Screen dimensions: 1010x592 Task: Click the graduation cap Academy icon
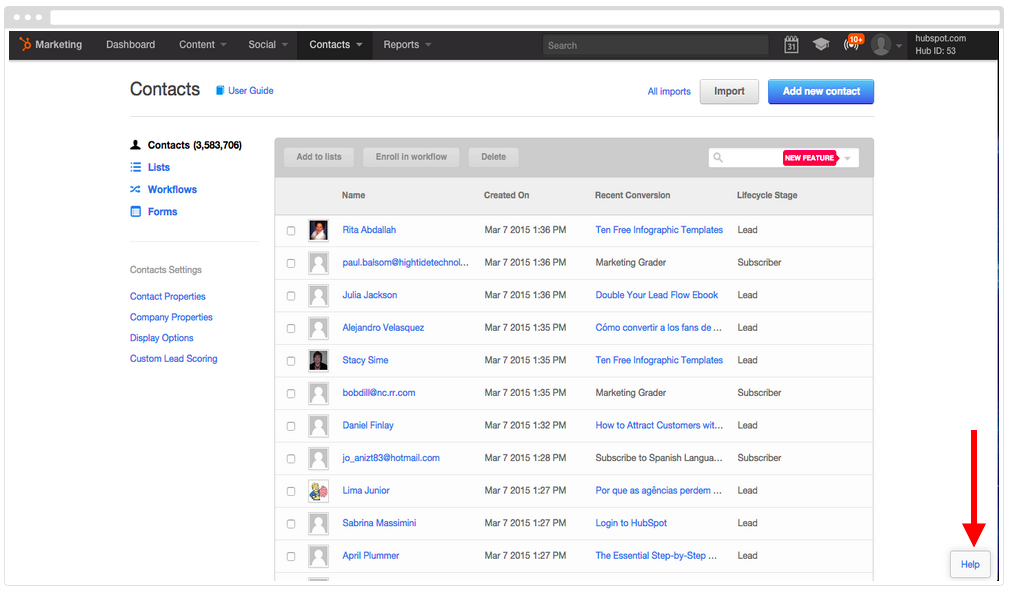pyautogui.click(x=821, y=45)
